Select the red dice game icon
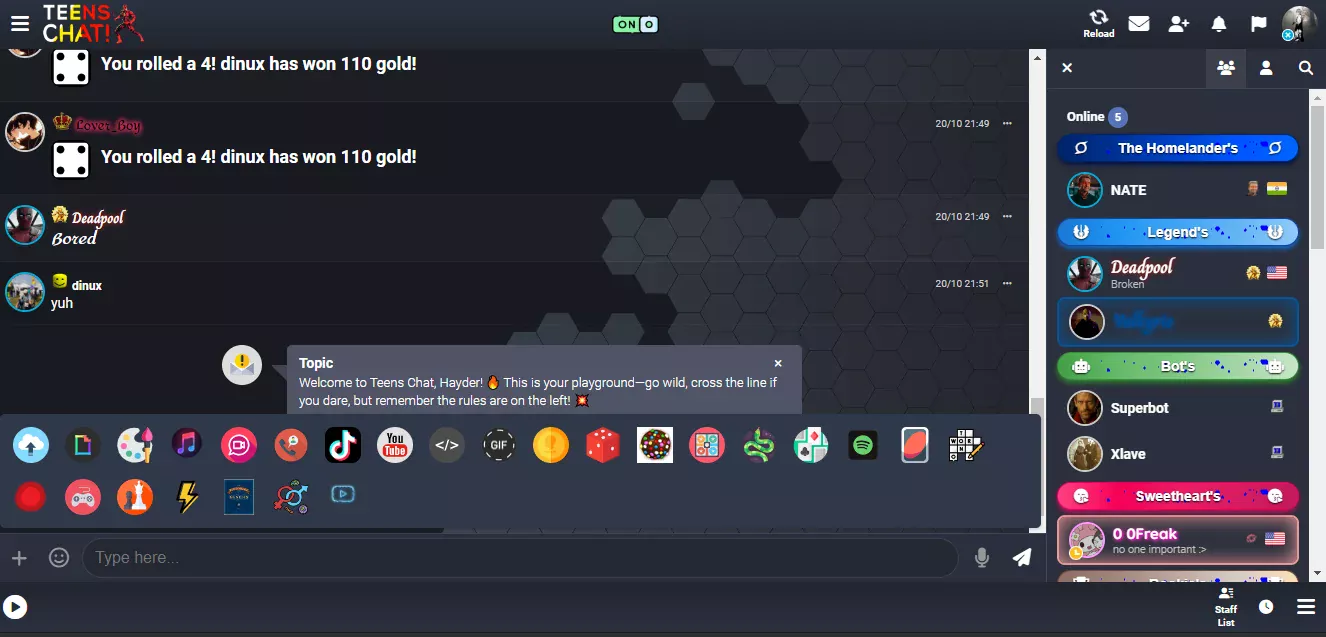1326x637 pixels. tap(603, 445)
